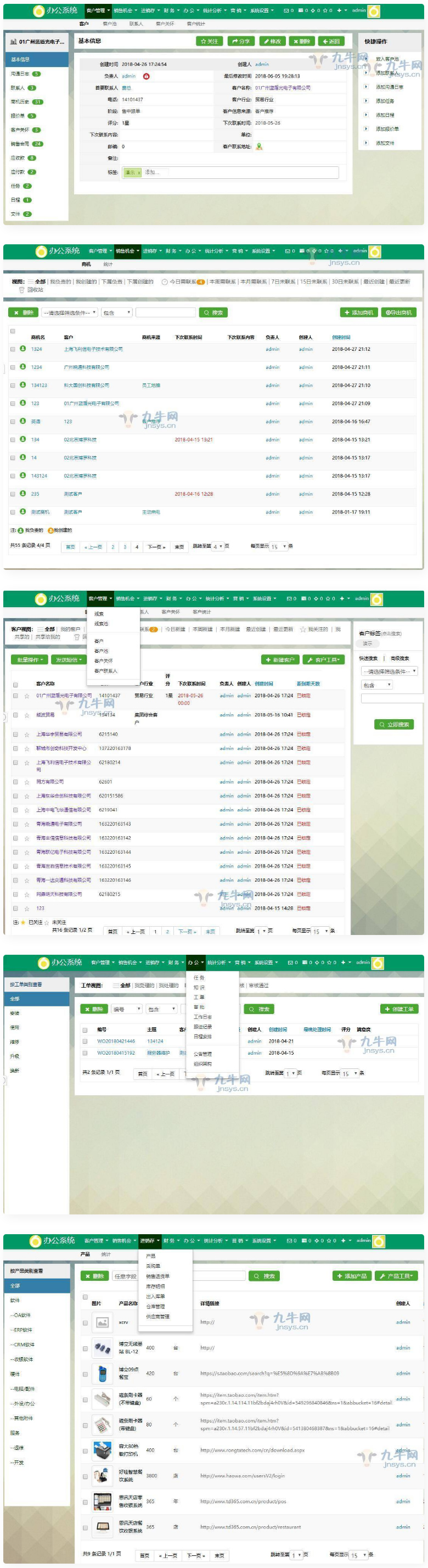Select the checkbox for product 博立09点餐宝
Screen dimensions: 428x1568
(85, 1373)
